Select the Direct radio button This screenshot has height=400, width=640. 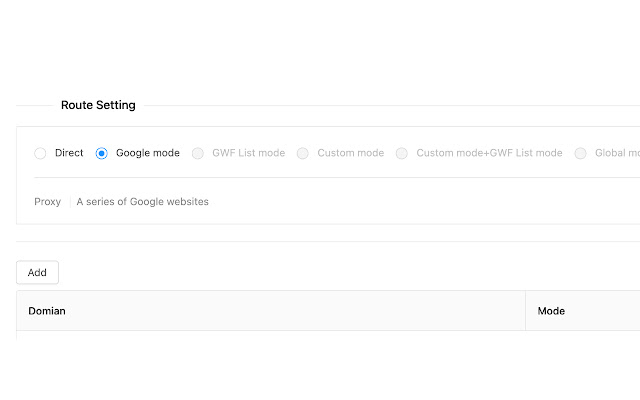tap(40, 153)
